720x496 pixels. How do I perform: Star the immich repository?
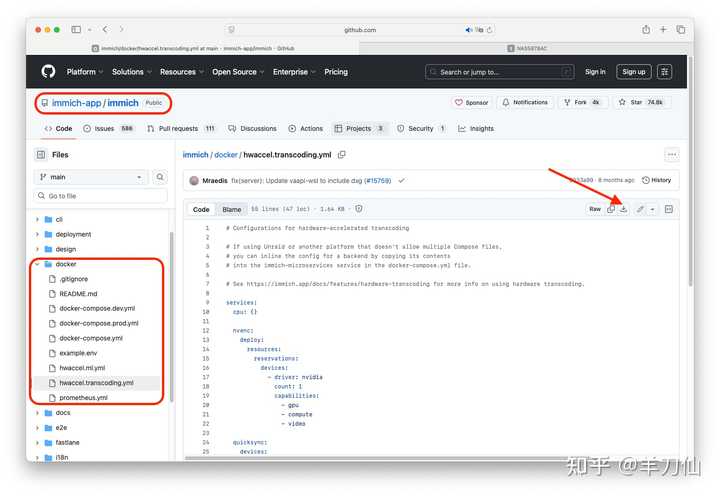(x=642, y=102)
